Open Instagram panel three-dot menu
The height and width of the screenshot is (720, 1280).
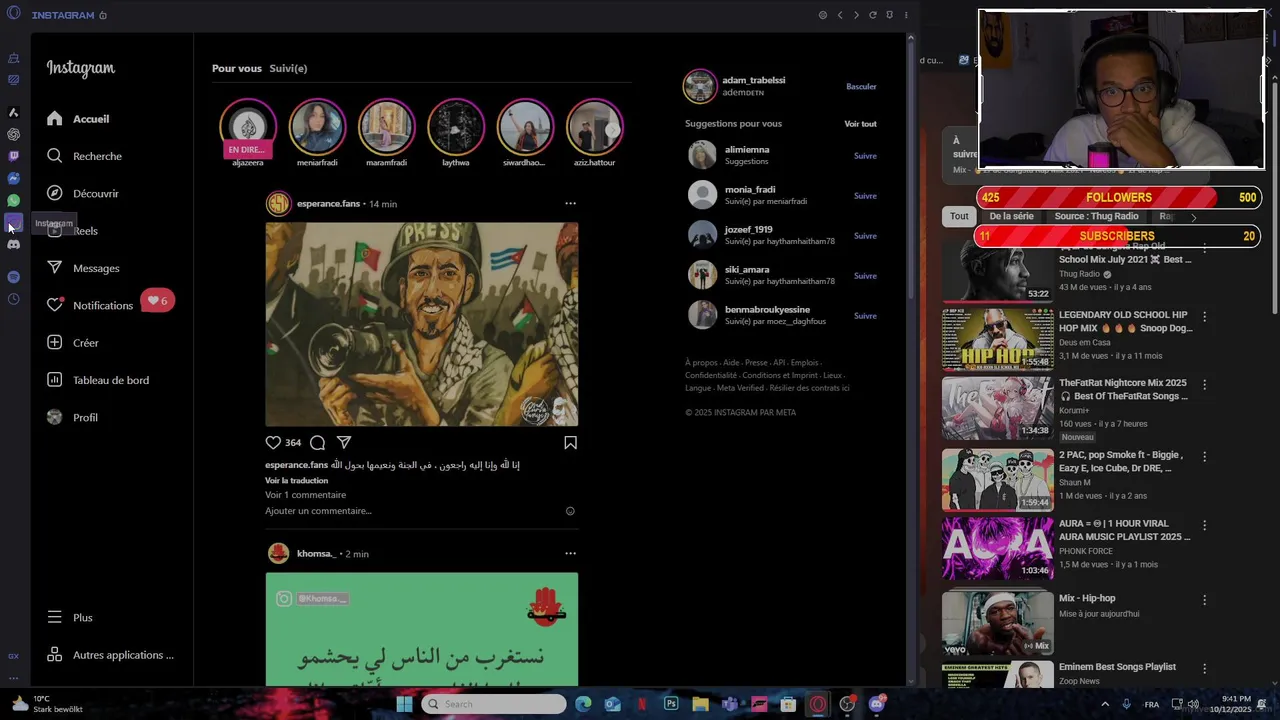coord(906,15)
